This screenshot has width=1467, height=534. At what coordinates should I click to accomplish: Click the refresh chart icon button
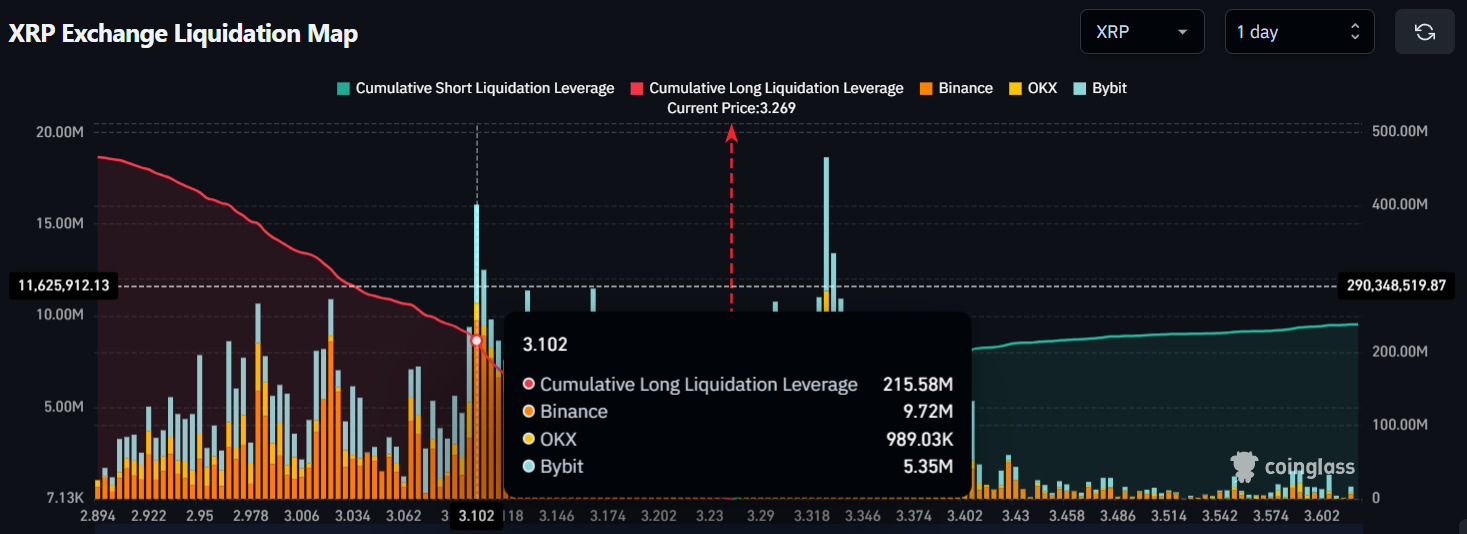1425,32
